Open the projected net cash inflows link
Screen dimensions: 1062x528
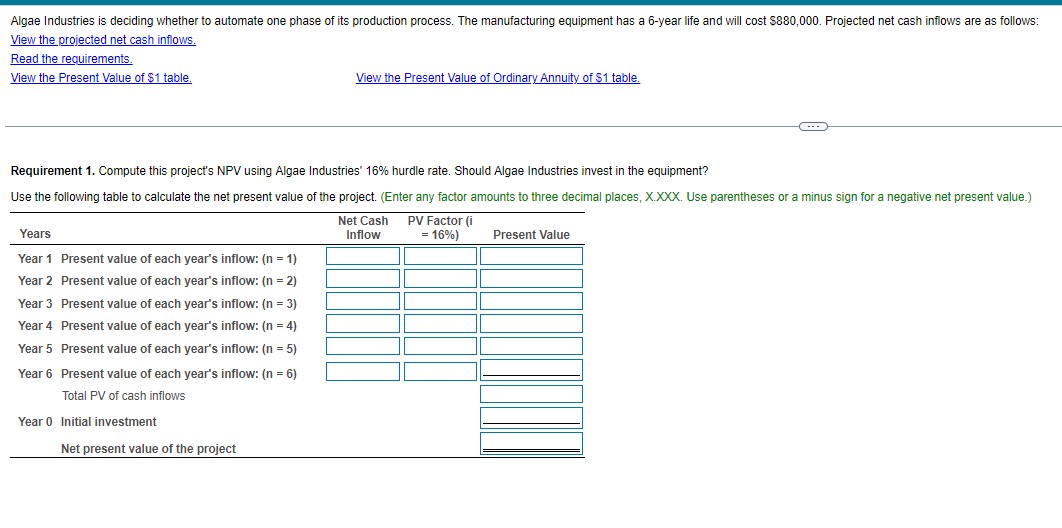point(104,40)
